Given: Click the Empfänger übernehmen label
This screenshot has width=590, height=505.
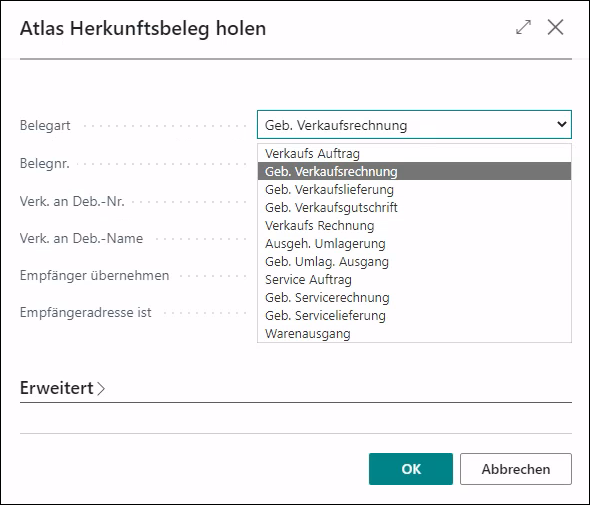Looking at the screenshot, I should (x=94, y=275).
